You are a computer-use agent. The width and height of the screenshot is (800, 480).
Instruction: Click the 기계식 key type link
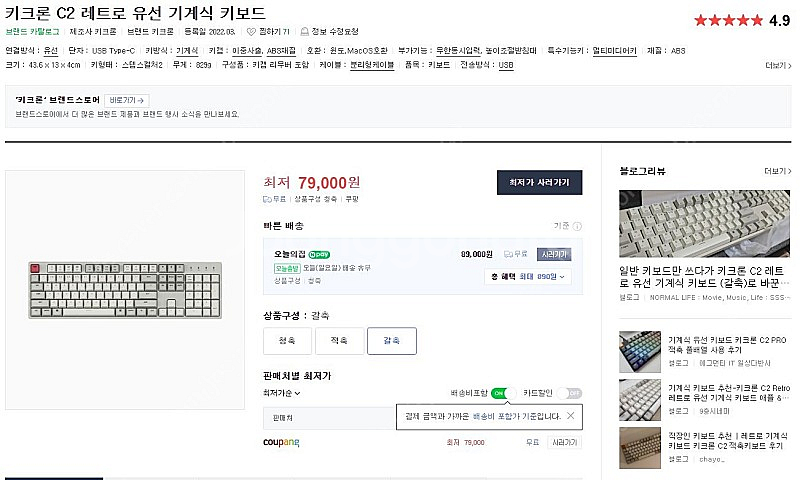pos(187,50)
